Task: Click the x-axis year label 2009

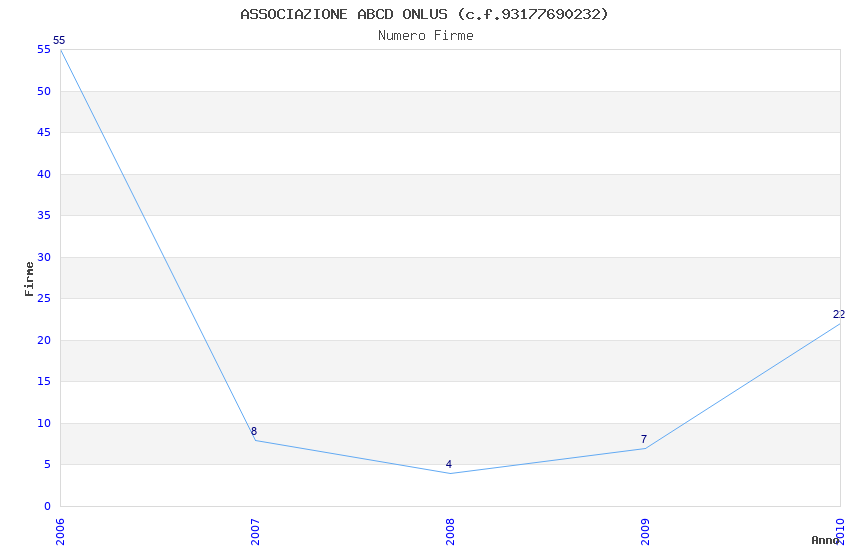Action: tap(645, 532)
